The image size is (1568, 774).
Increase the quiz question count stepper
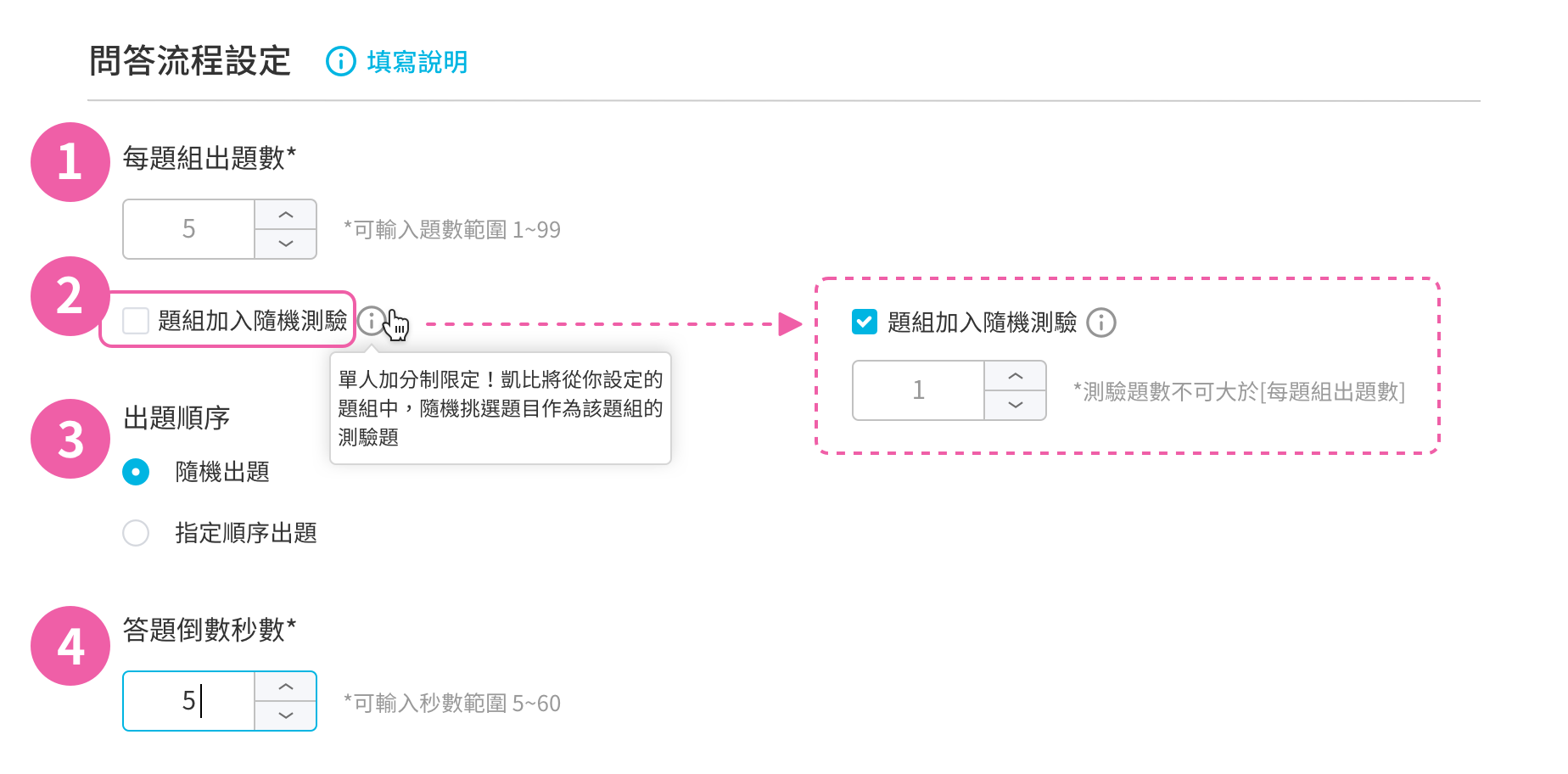tap(1016, 376)
